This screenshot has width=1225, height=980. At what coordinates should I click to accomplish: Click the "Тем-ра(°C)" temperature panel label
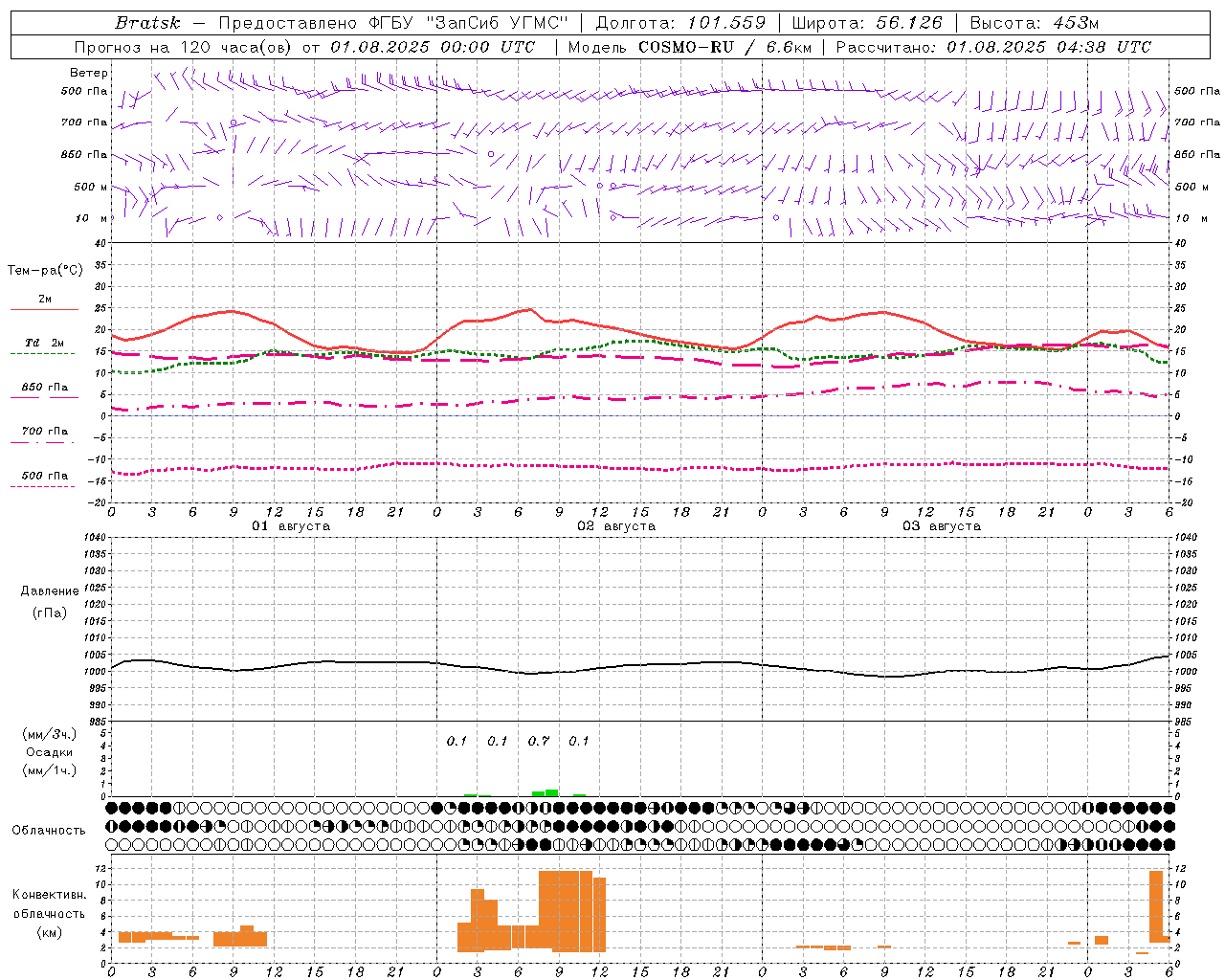coord(45,271)
